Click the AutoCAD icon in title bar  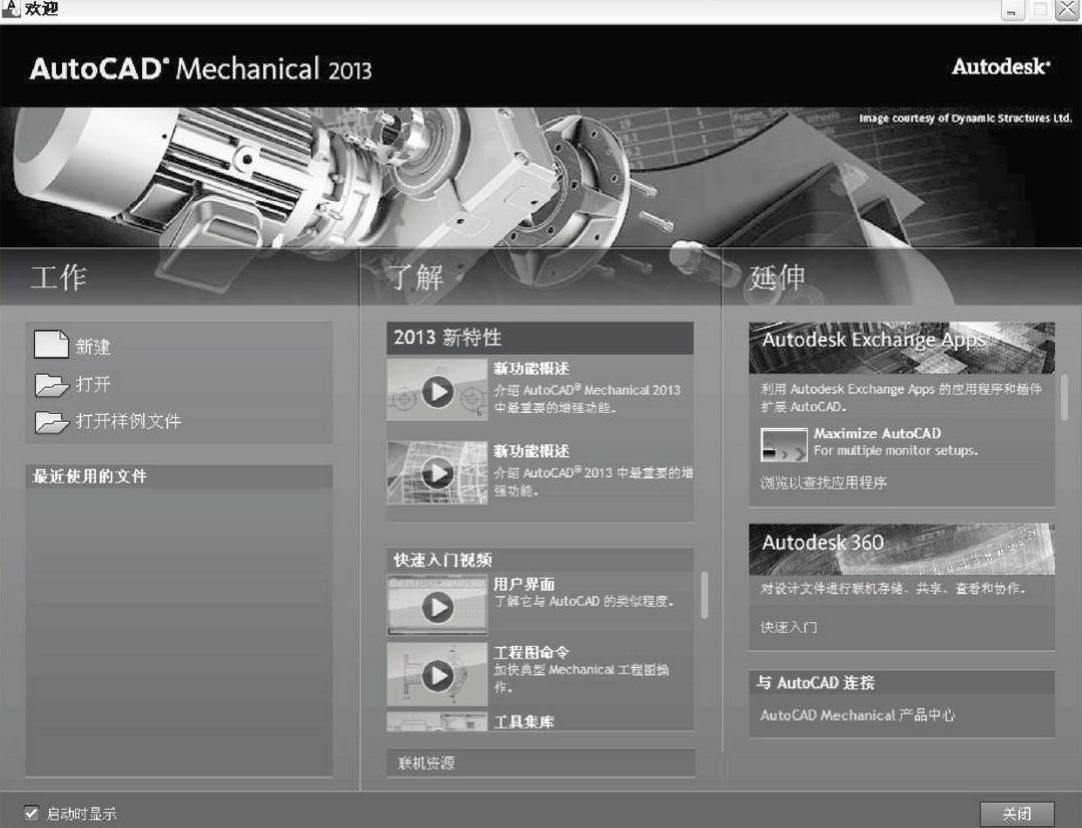tap(10, 9)
